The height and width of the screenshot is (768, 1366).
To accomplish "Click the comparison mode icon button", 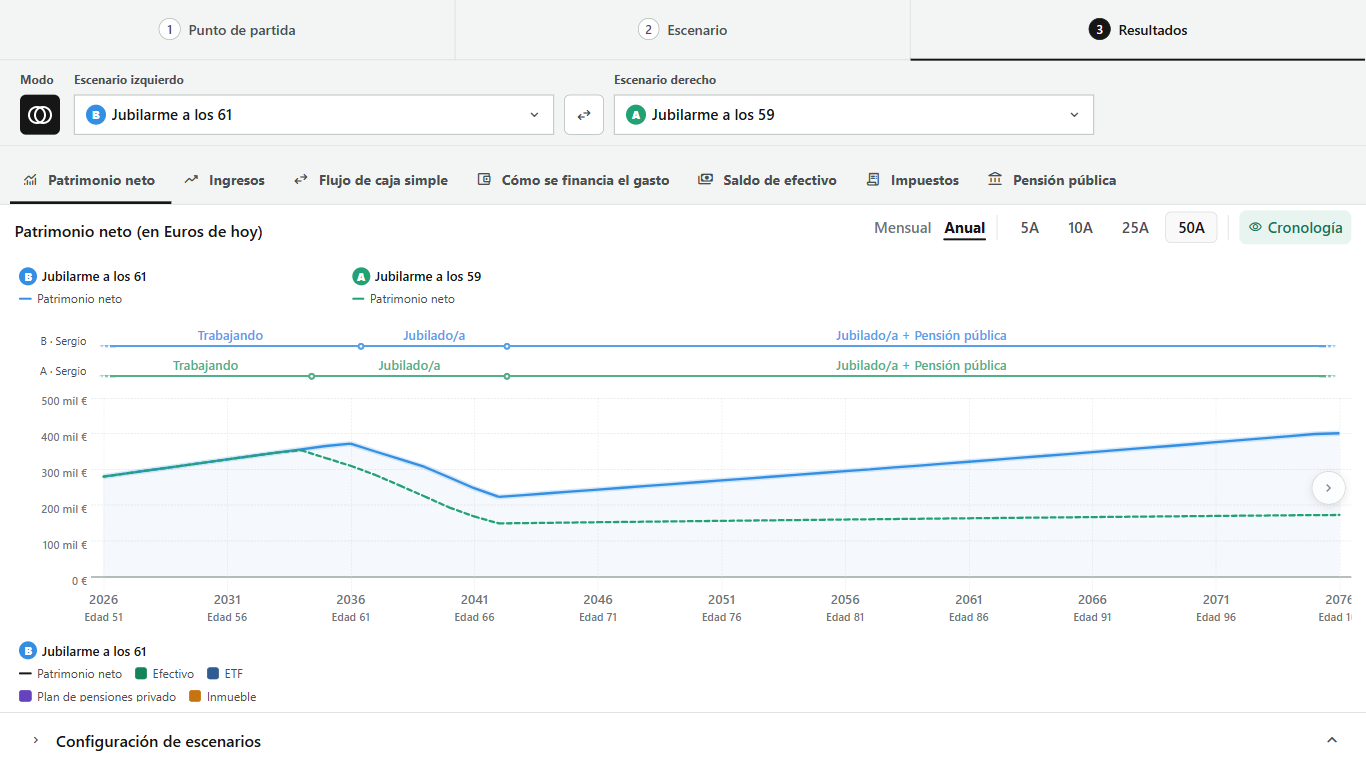I will [40, 115].
